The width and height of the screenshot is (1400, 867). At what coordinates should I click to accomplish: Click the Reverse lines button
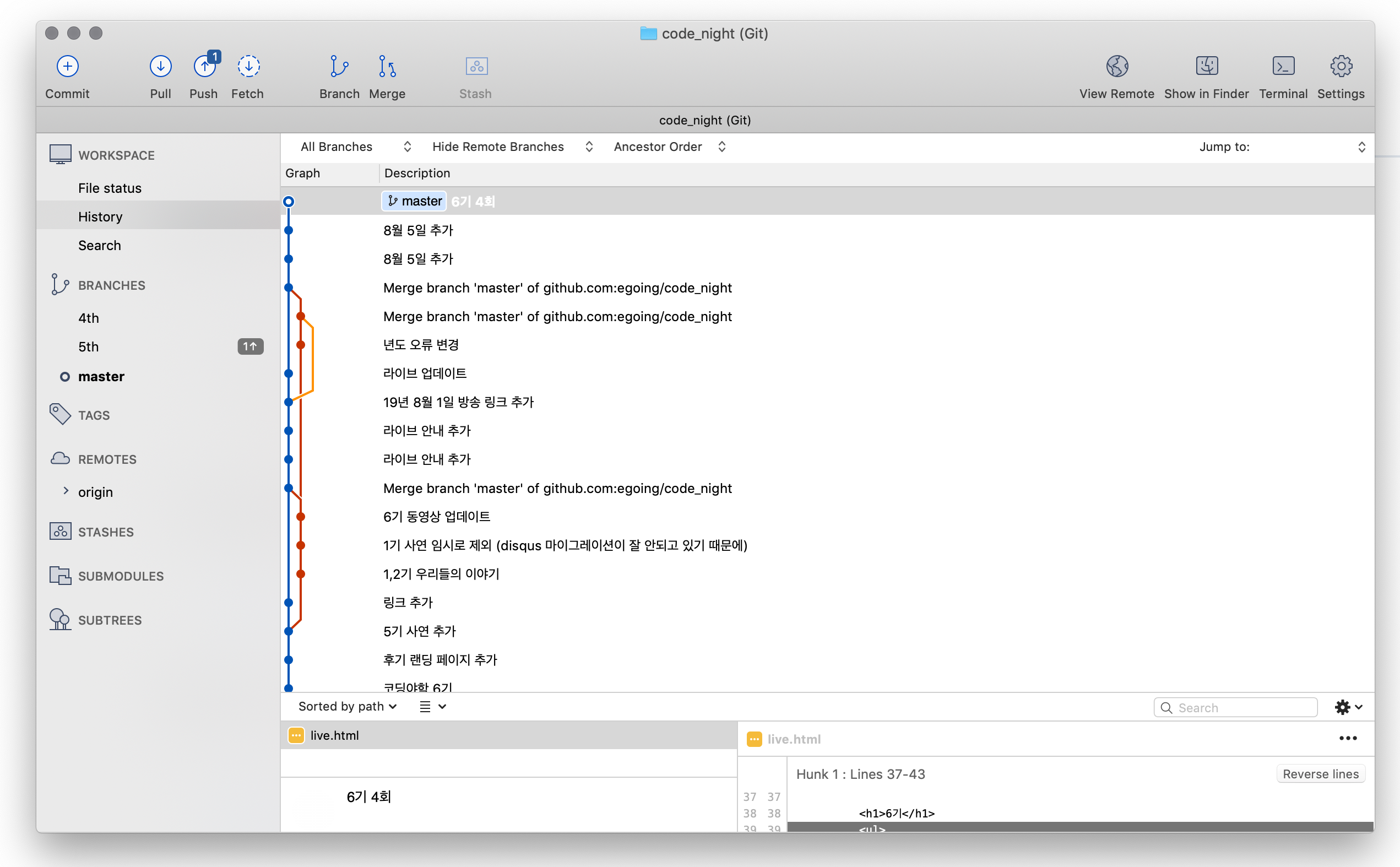click(1320, 774)
